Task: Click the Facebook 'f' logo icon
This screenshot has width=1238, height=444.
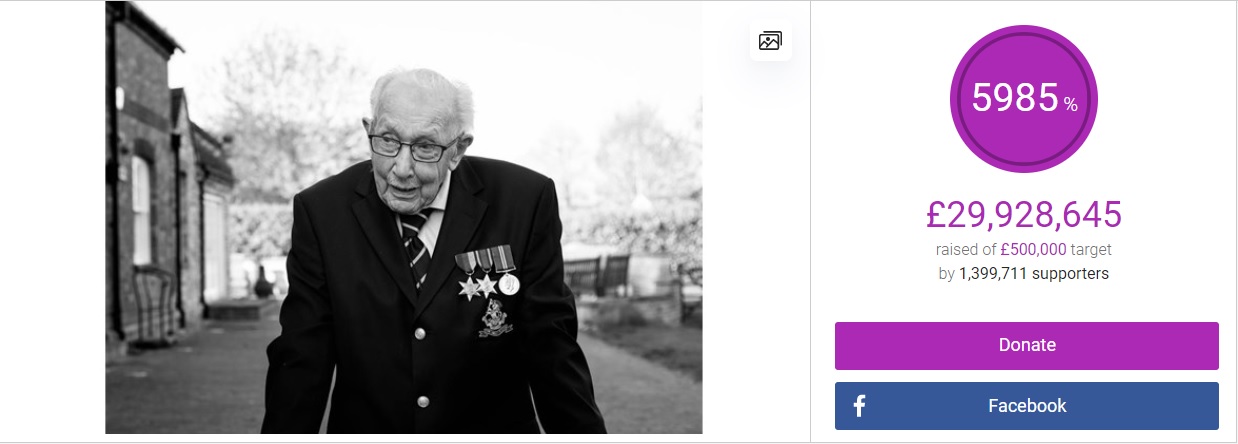Action: (859, 406)
